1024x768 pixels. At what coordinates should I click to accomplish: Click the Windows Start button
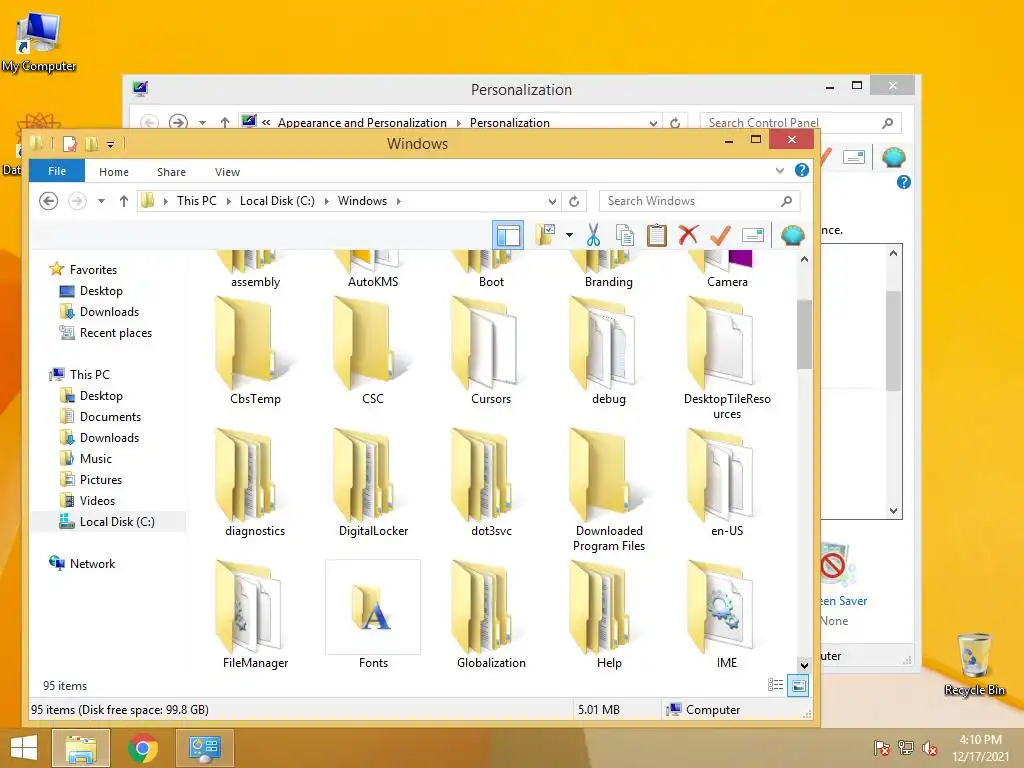click(24, 748)
